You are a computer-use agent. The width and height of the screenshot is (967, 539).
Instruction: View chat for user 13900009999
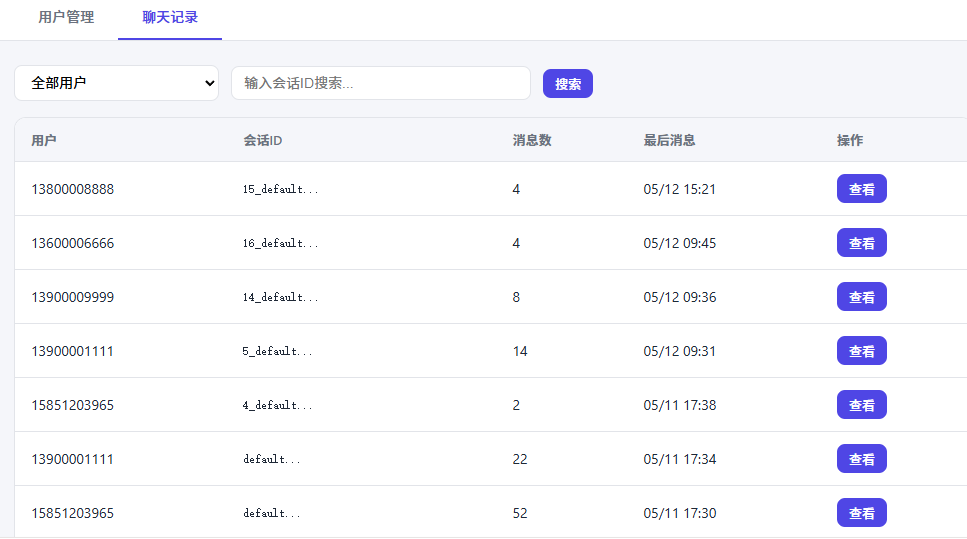(862, 297)
